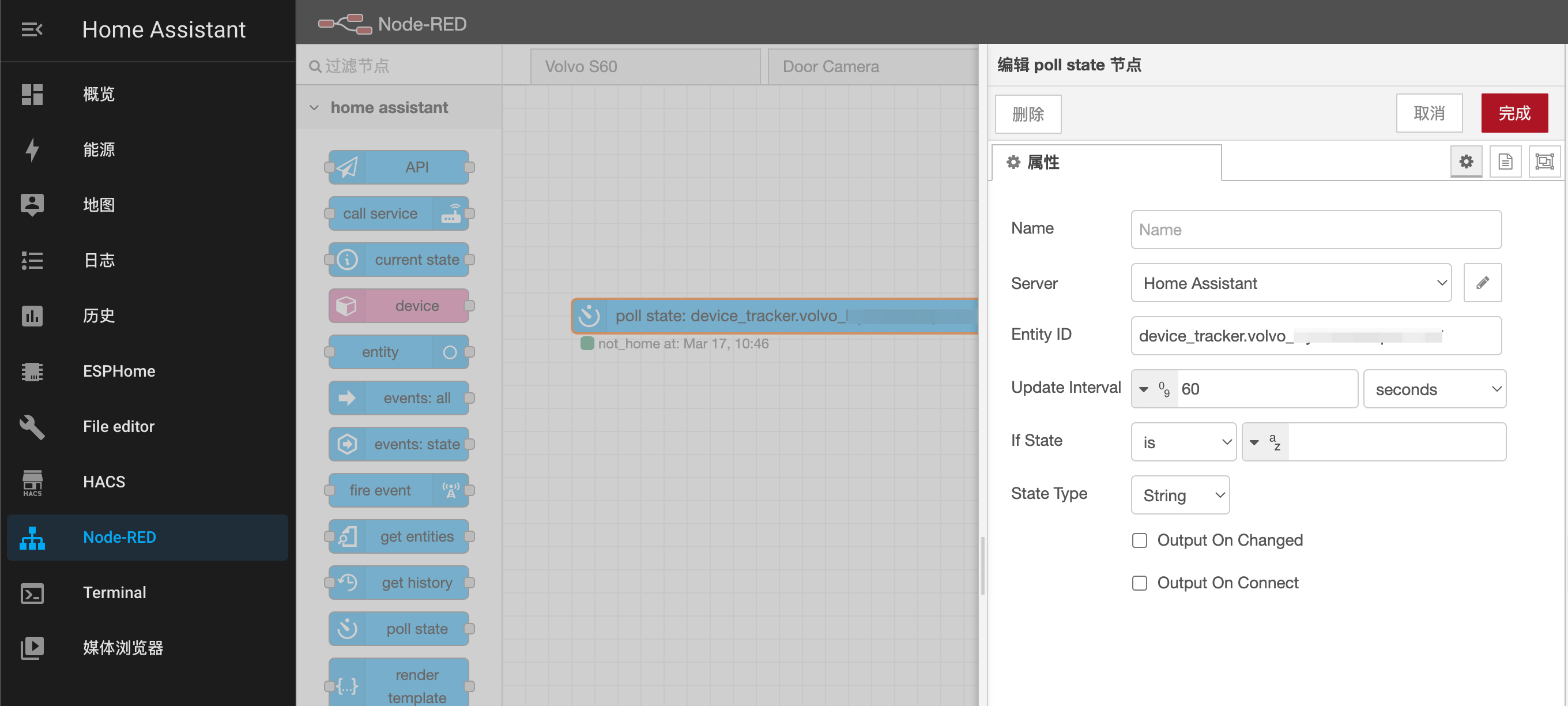Click the 删除 button to delete node
Viewport: 1568px width, 706px height.
coord(1029,112)
